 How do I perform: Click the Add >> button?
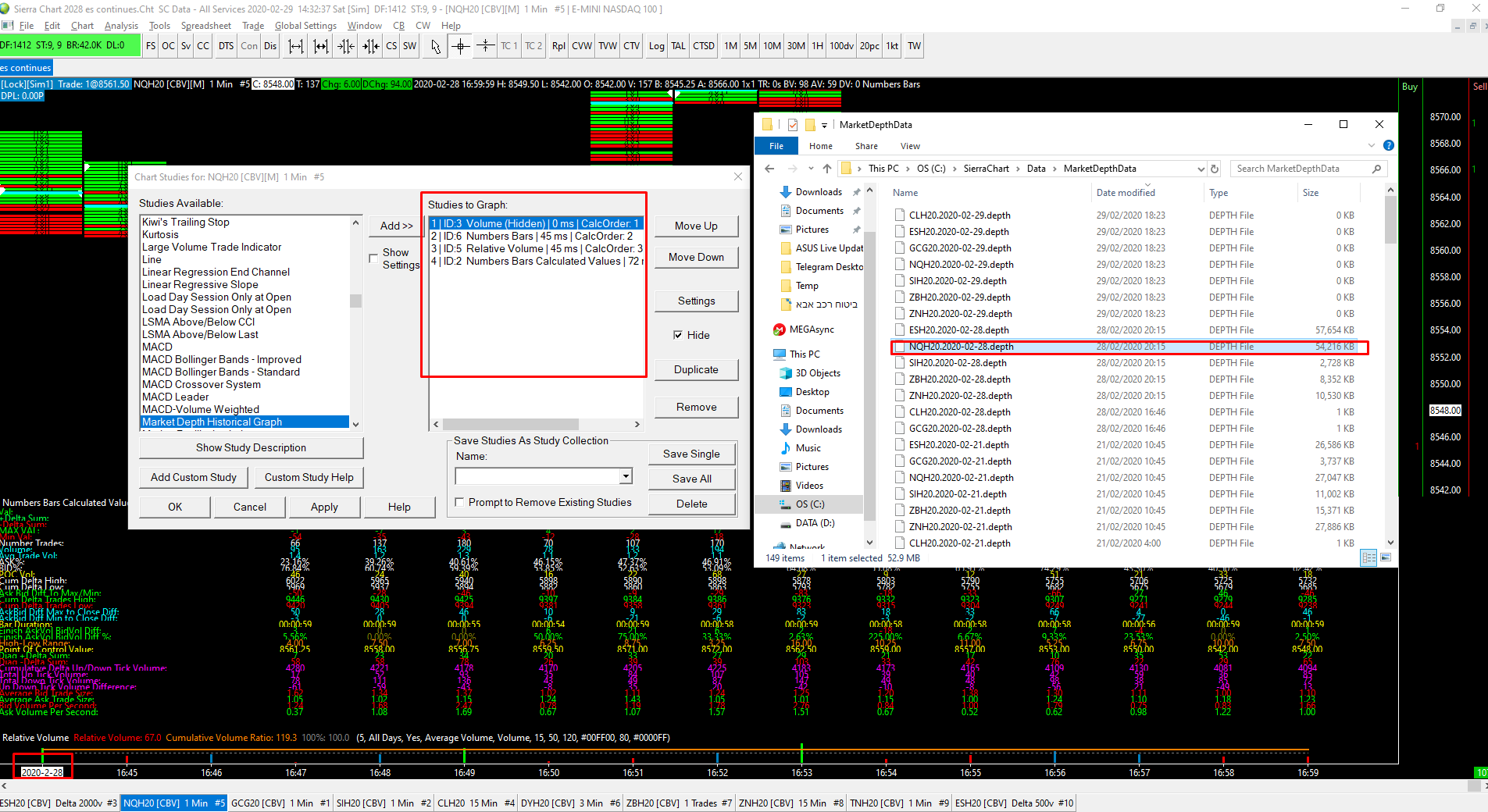coord(396,226)
